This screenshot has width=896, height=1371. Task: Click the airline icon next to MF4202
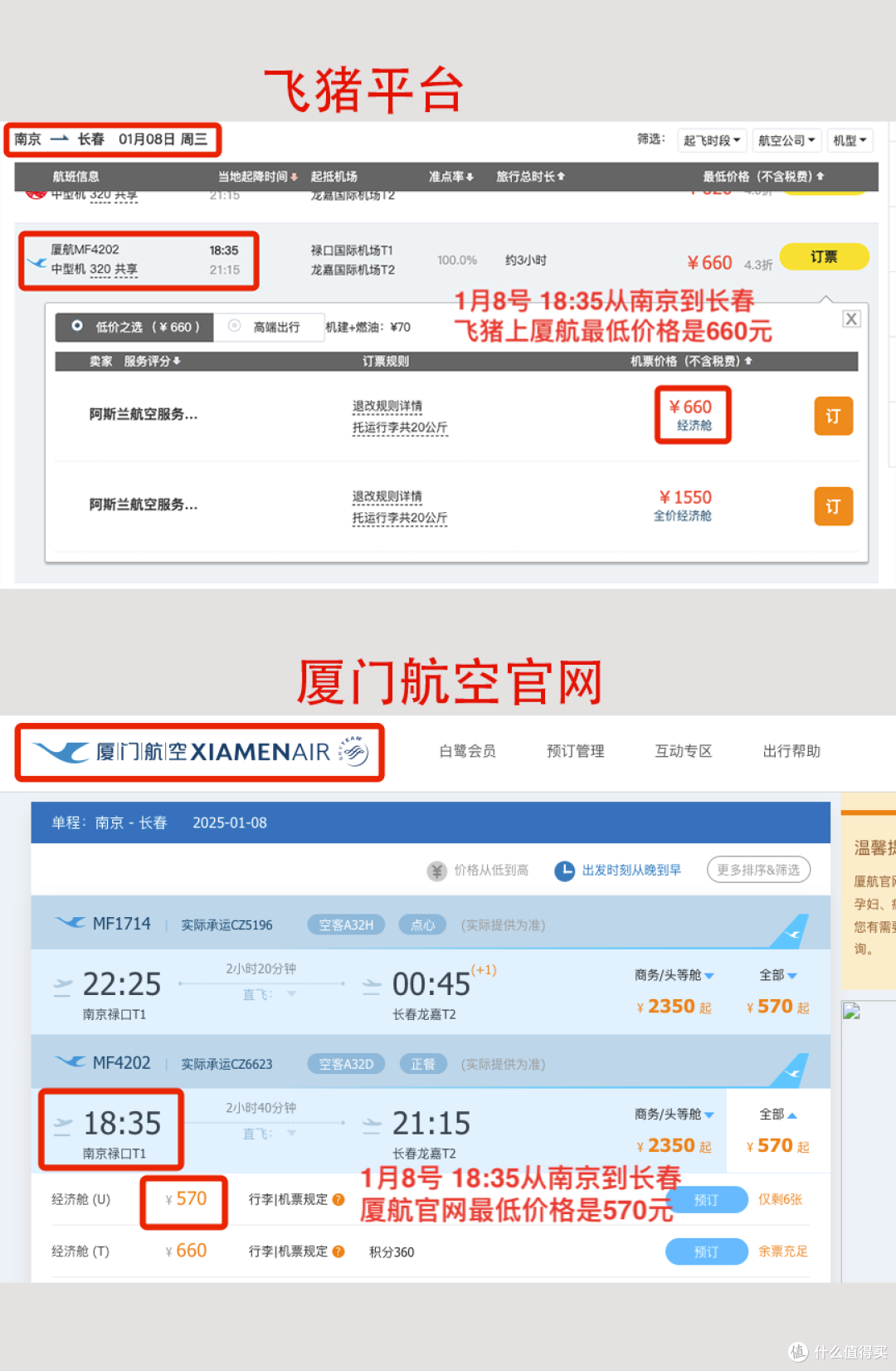[70, 1062]
